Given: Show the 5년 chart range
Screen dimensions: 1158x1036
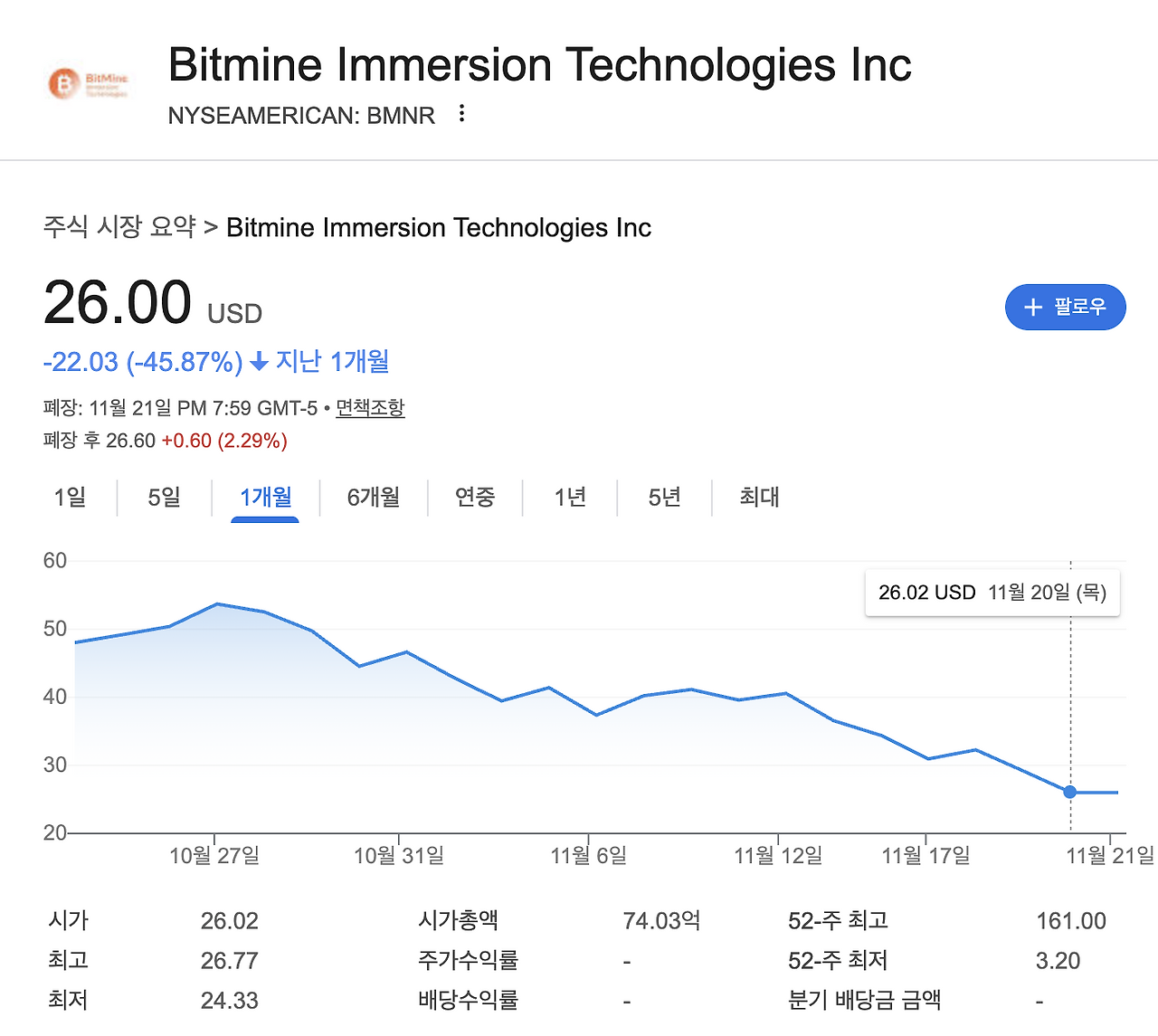Looking at the screenshot, I should click(664, 498).
